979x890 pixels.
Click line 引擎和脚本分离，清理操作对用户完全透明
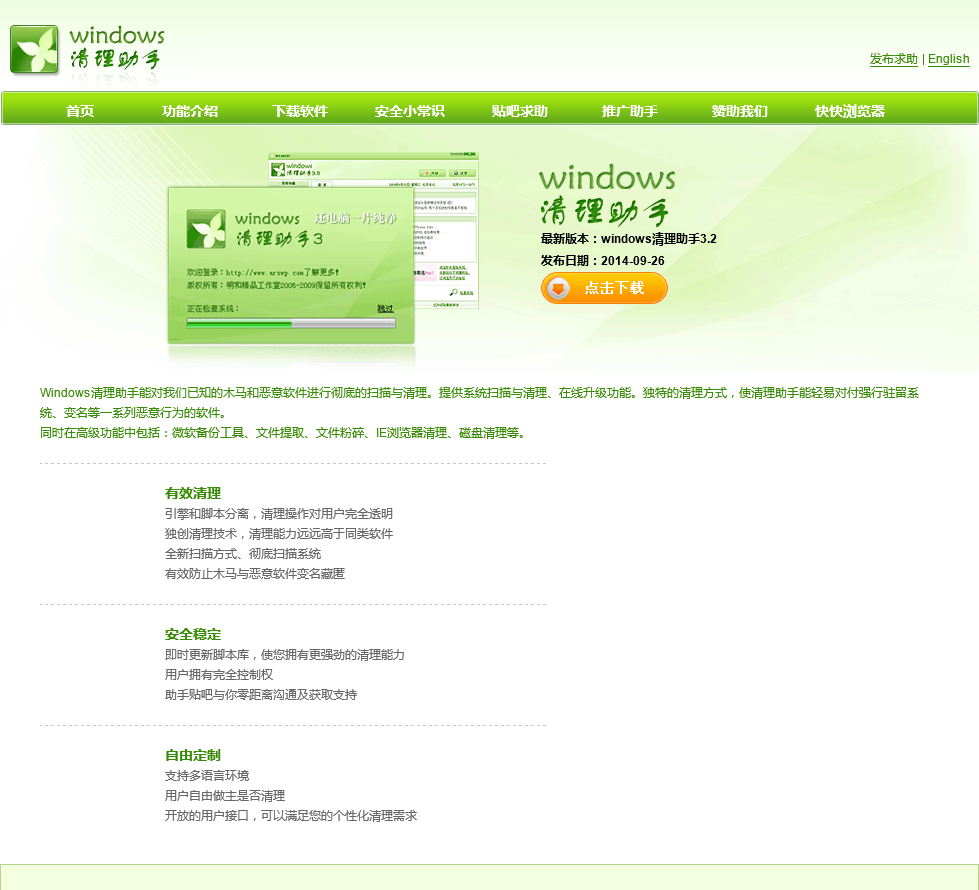[x=278, y=513]
